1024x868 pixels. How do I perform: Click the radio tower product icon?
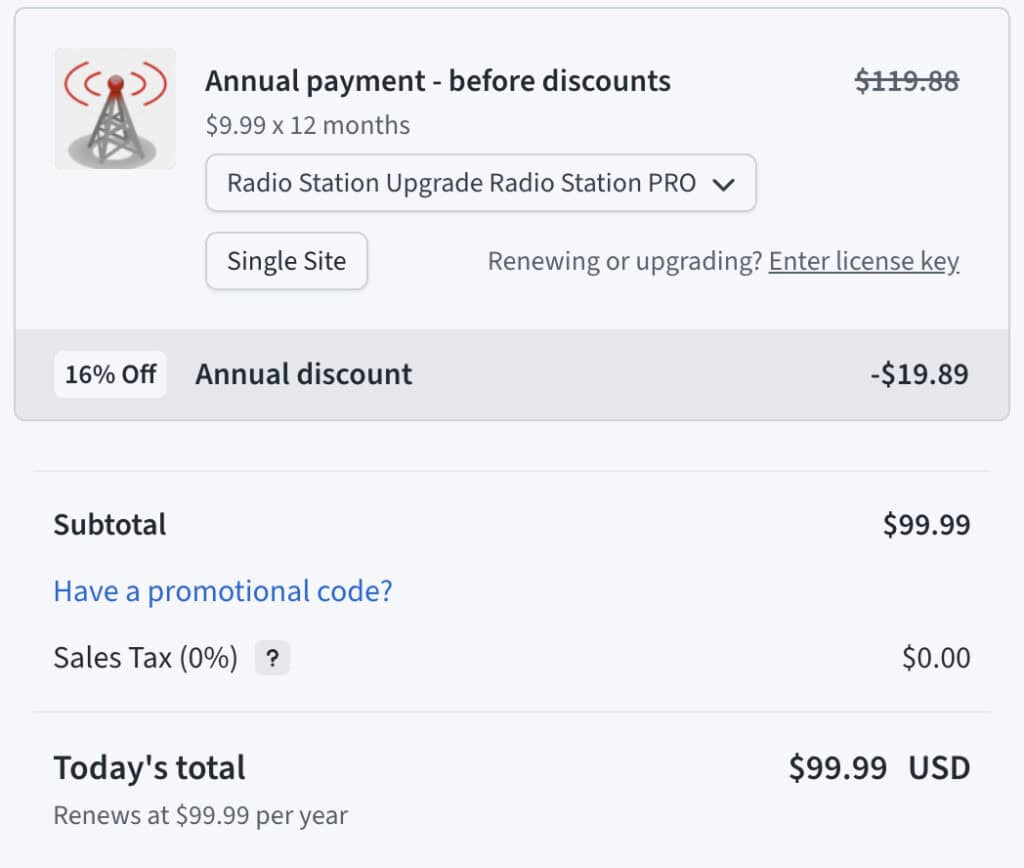click(x=115, y=108)
